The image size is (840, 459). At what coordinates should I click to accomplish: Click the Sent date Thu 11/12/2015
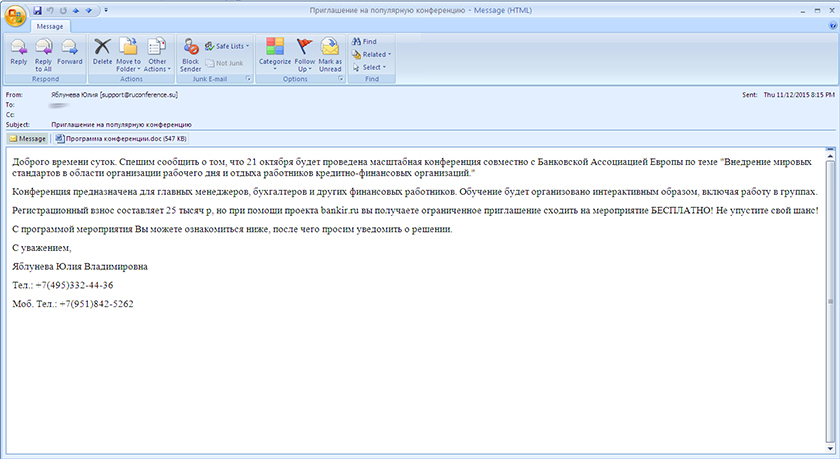799,95
